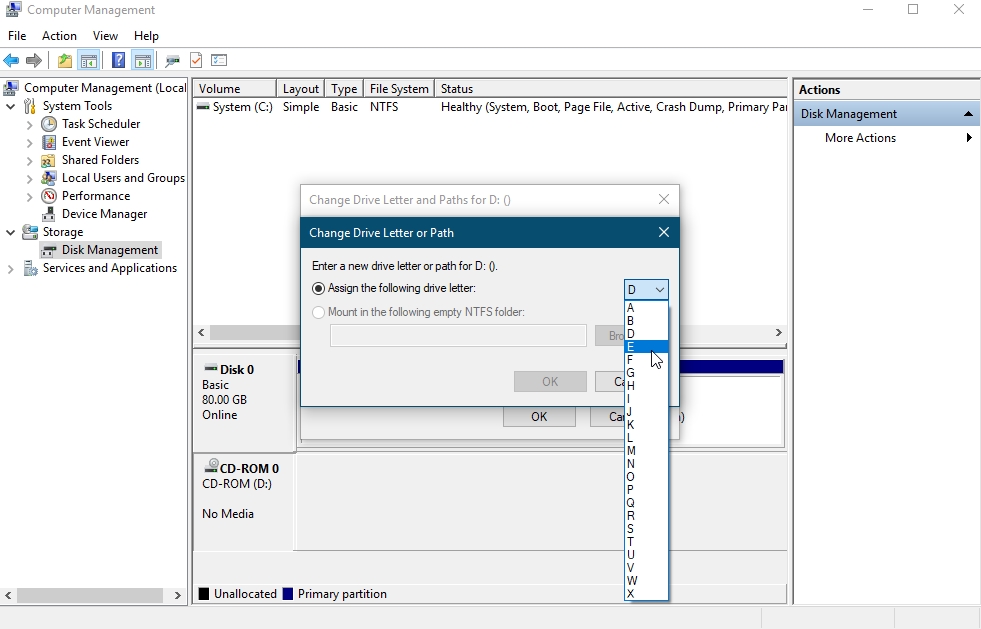The height and width of the screenshot is (629, 981).
Task: Expand the Task Scheduler branch
Action: (x=29, y=125)
